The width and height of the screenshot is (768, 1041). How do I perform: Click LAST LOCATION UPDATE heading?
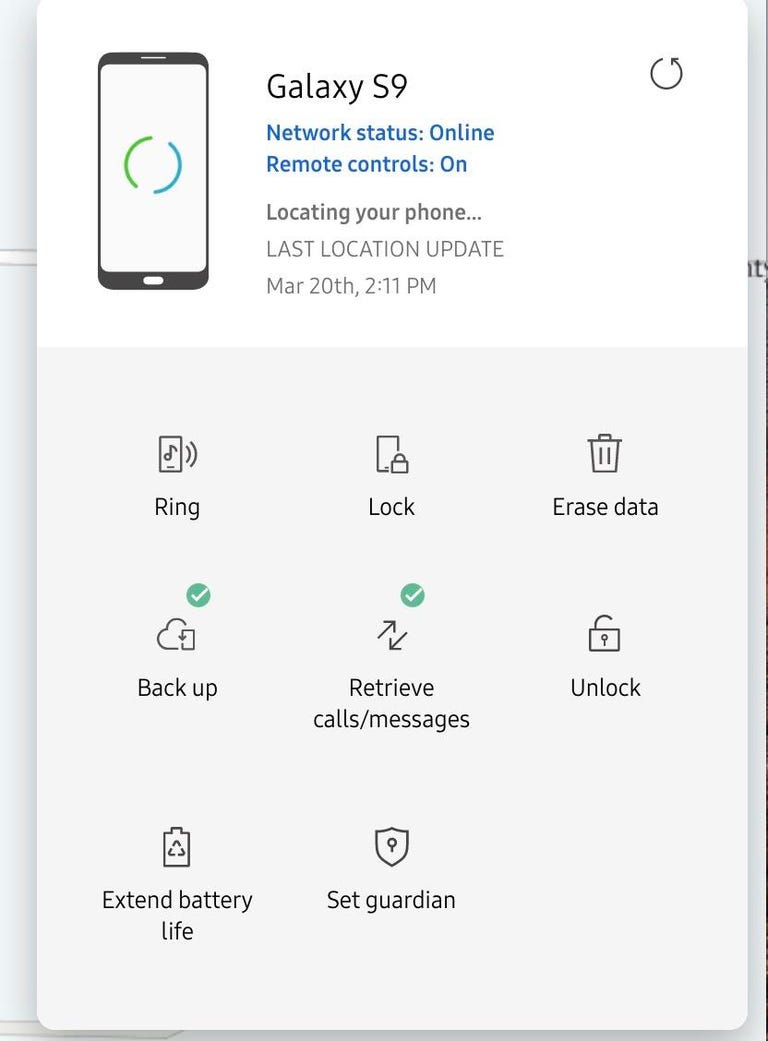[x=385, y=248]
